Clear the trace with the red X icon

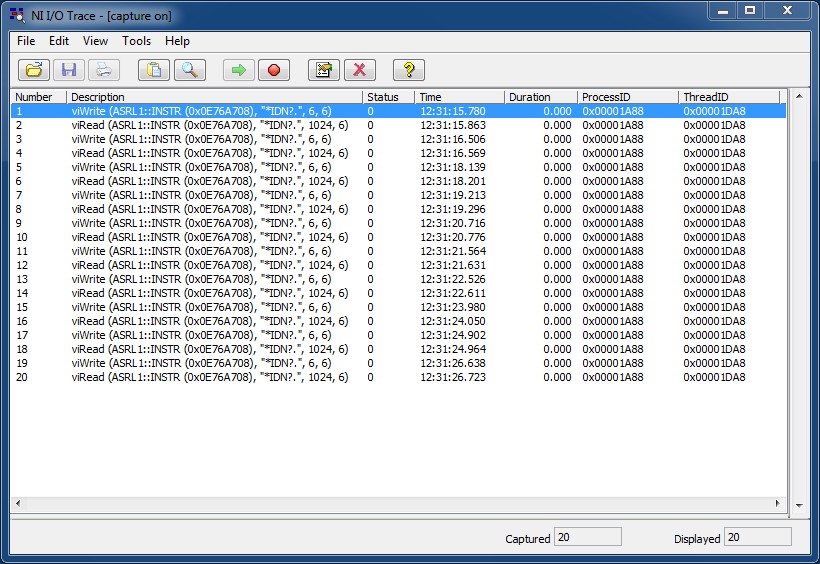359,70
